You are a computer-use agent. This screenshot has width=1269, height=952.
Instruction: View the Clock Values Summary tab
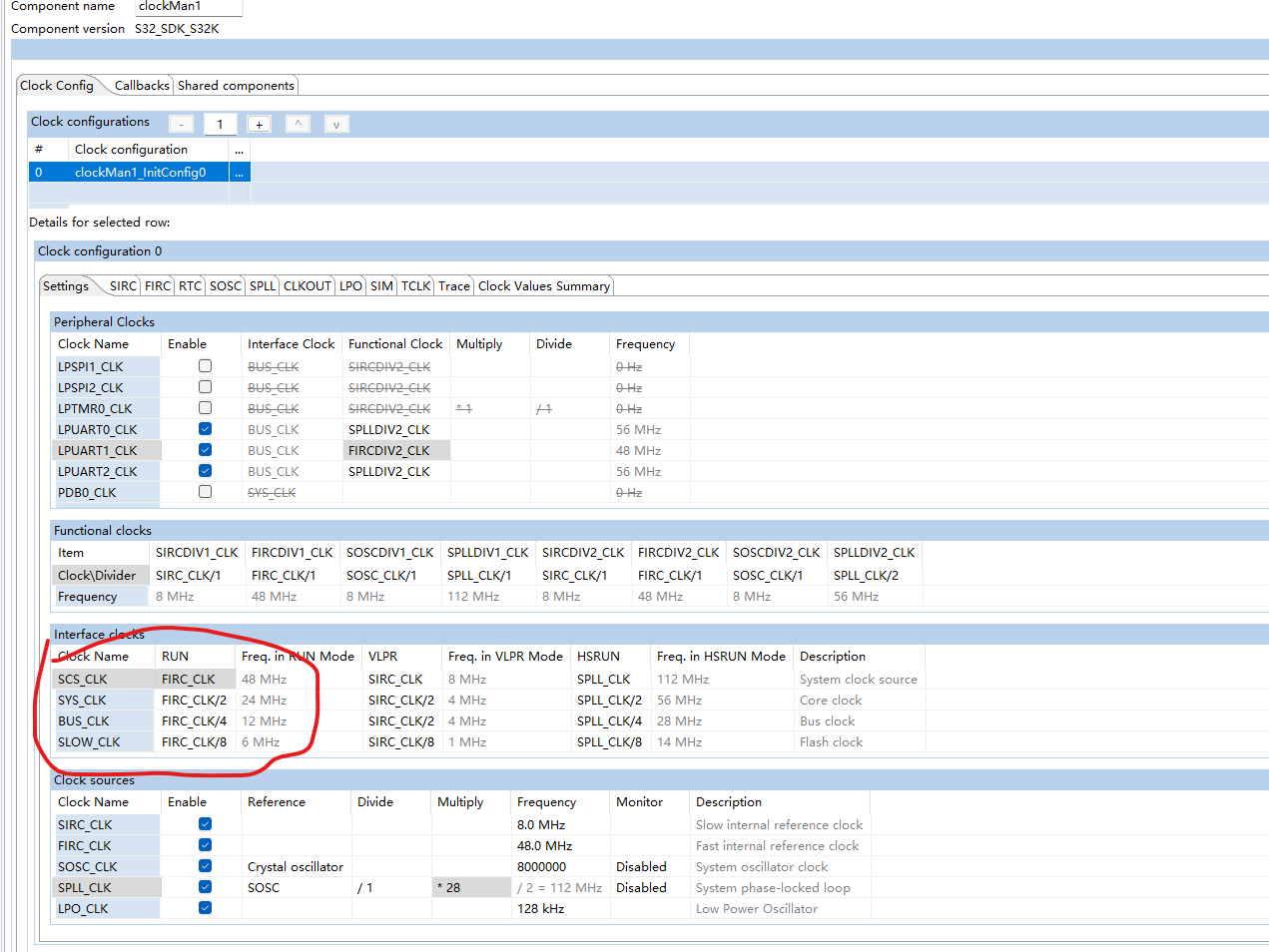pos(543,285)
